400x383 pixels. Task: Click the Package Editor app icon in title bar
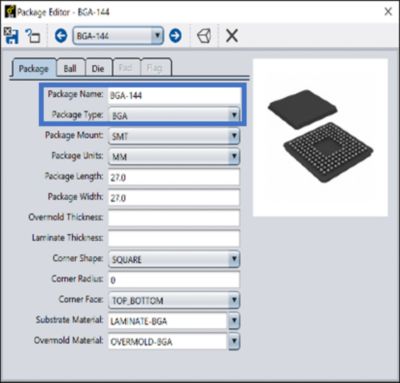click(10, 12)
